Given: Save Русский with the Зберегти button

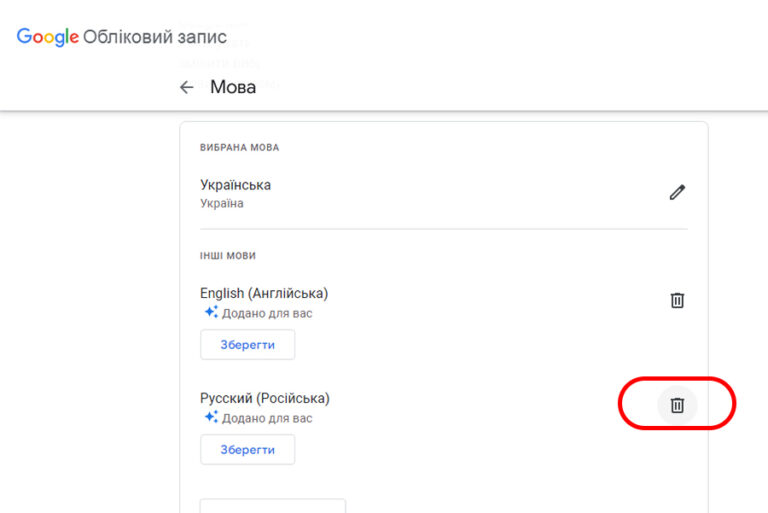Looking at the screenshot, I should (247, 449).
